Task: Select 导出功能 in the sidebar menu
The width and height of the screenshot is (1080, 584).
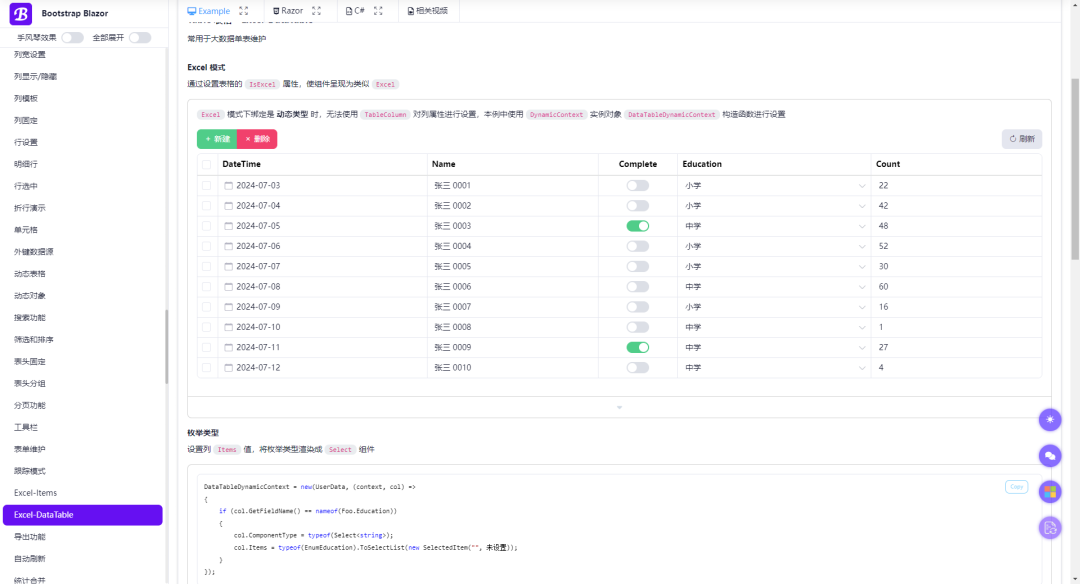Action: pyautogui.click(x=30, y=537)
